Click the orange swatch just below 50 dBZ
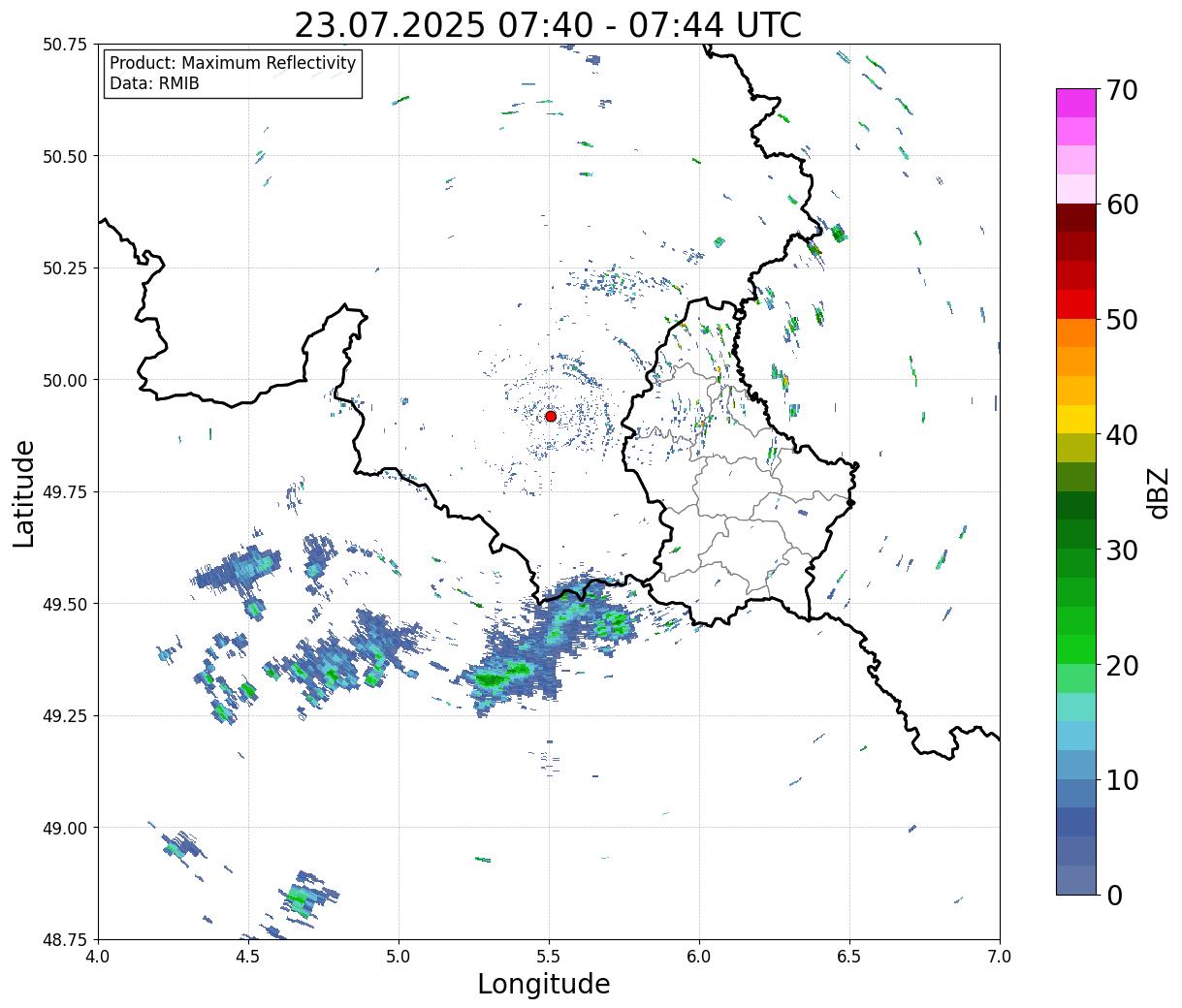This screenshot has width=1182, height=1008. click(1076, 333)
